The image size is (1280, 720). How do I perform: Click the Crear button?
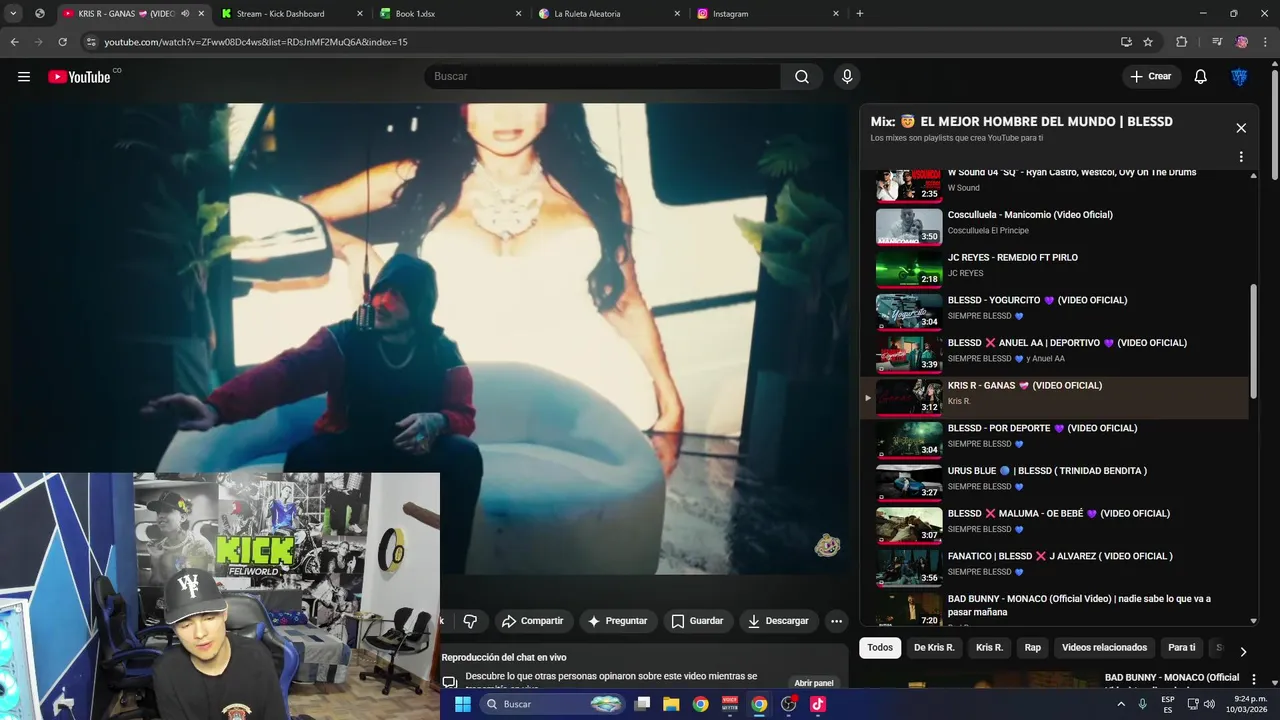[1151, 77]
